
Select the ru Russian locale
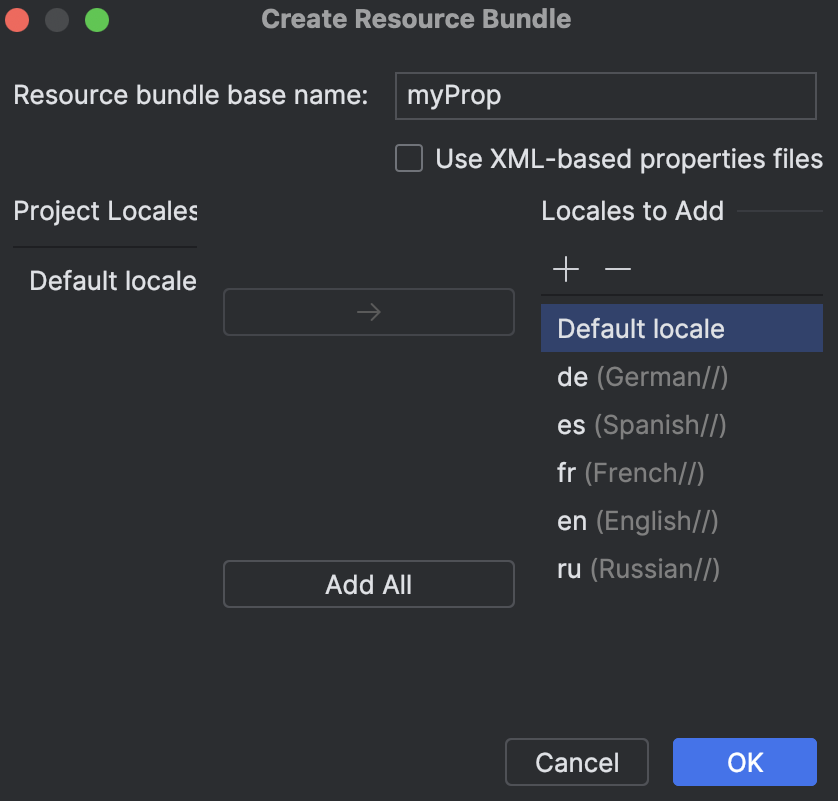(640, 569)
